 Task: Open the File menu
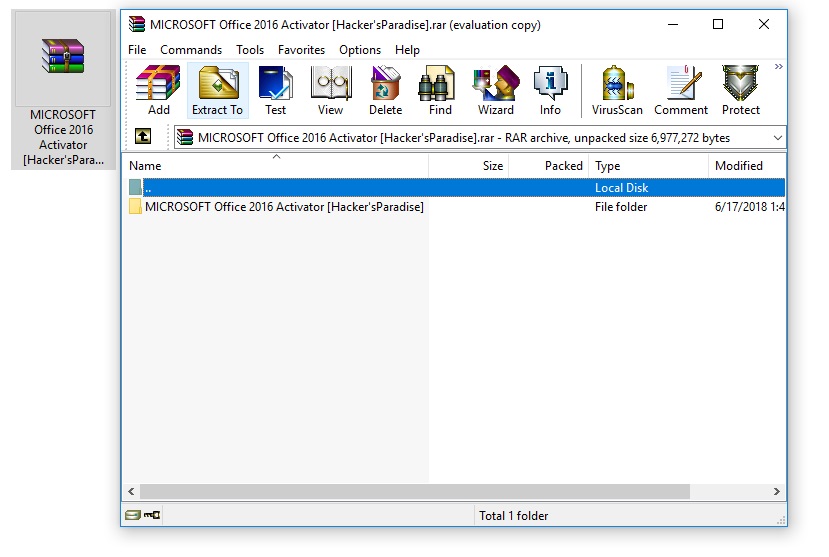click(137, 50)
